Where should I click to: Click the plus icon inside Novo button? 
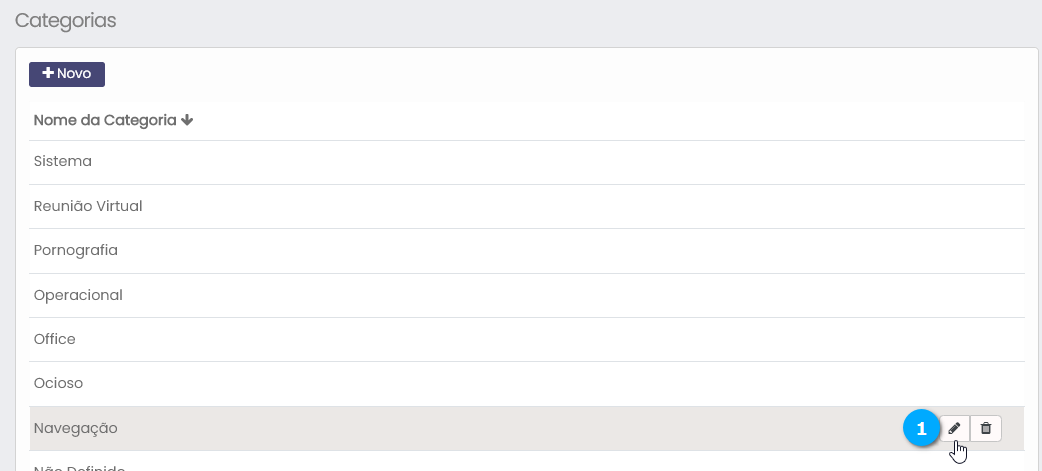pyautogui.click(x=47, y=74)
